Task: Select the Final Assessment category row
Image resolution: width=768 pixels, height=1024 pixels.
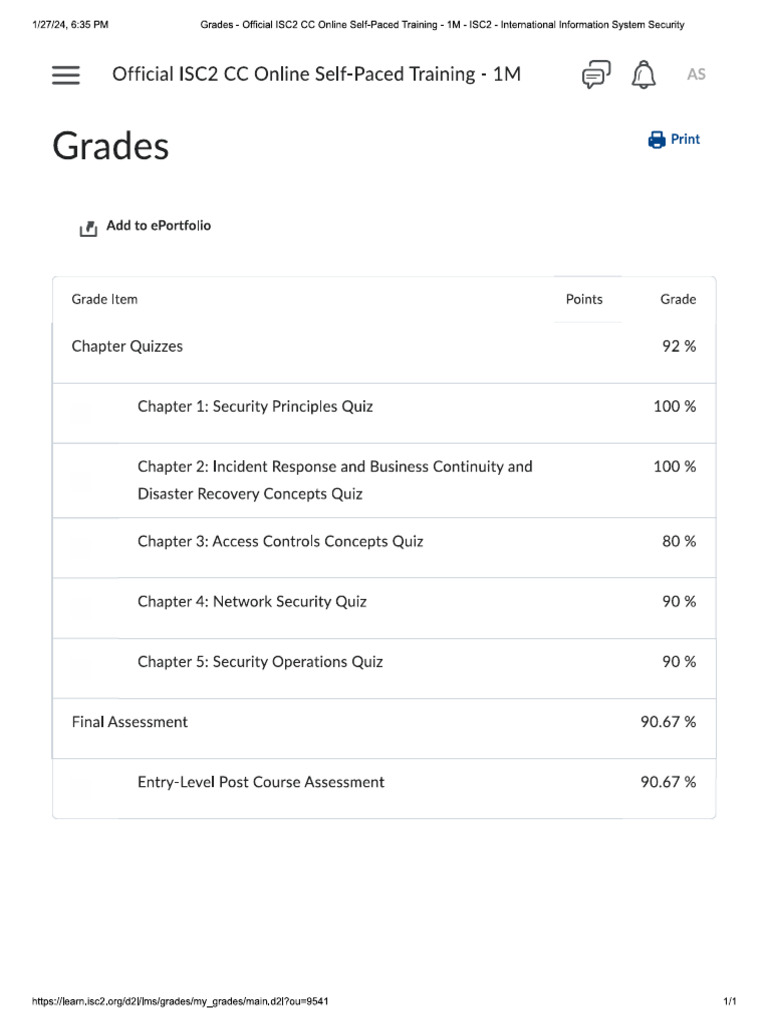Action: click(x=384, y=722)
